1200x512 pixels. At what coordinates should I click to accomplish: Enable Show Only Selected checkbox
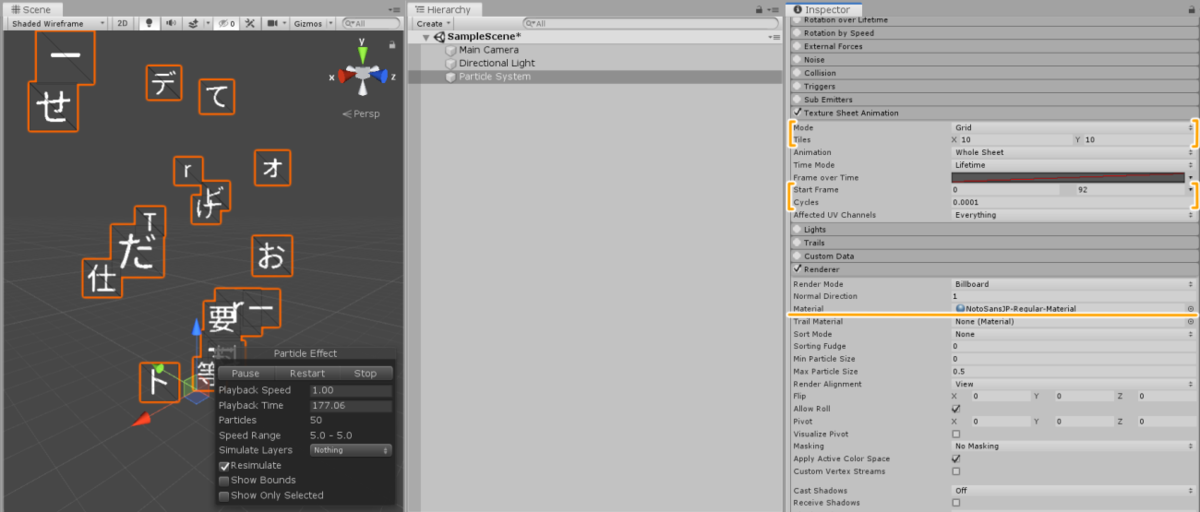point(224,495)
